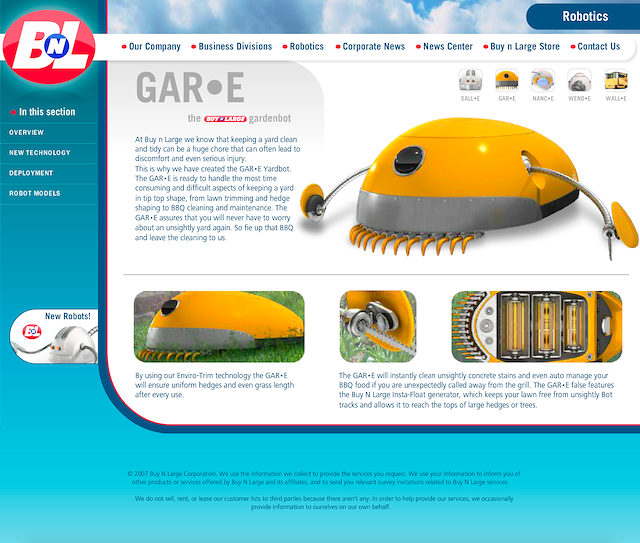Click the BnL logo in the corner
The height and width of the screenshot is (543, 640).
pos(49,47)
